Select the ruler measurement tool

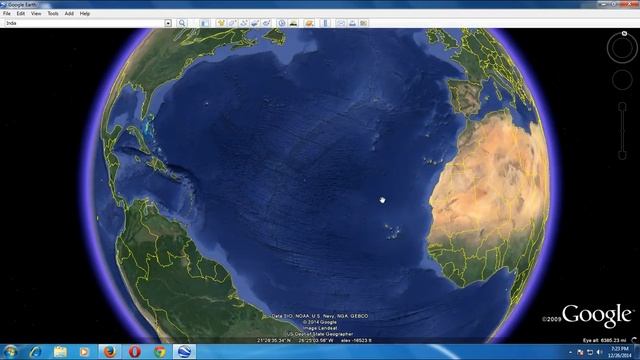tap(326, 23)
